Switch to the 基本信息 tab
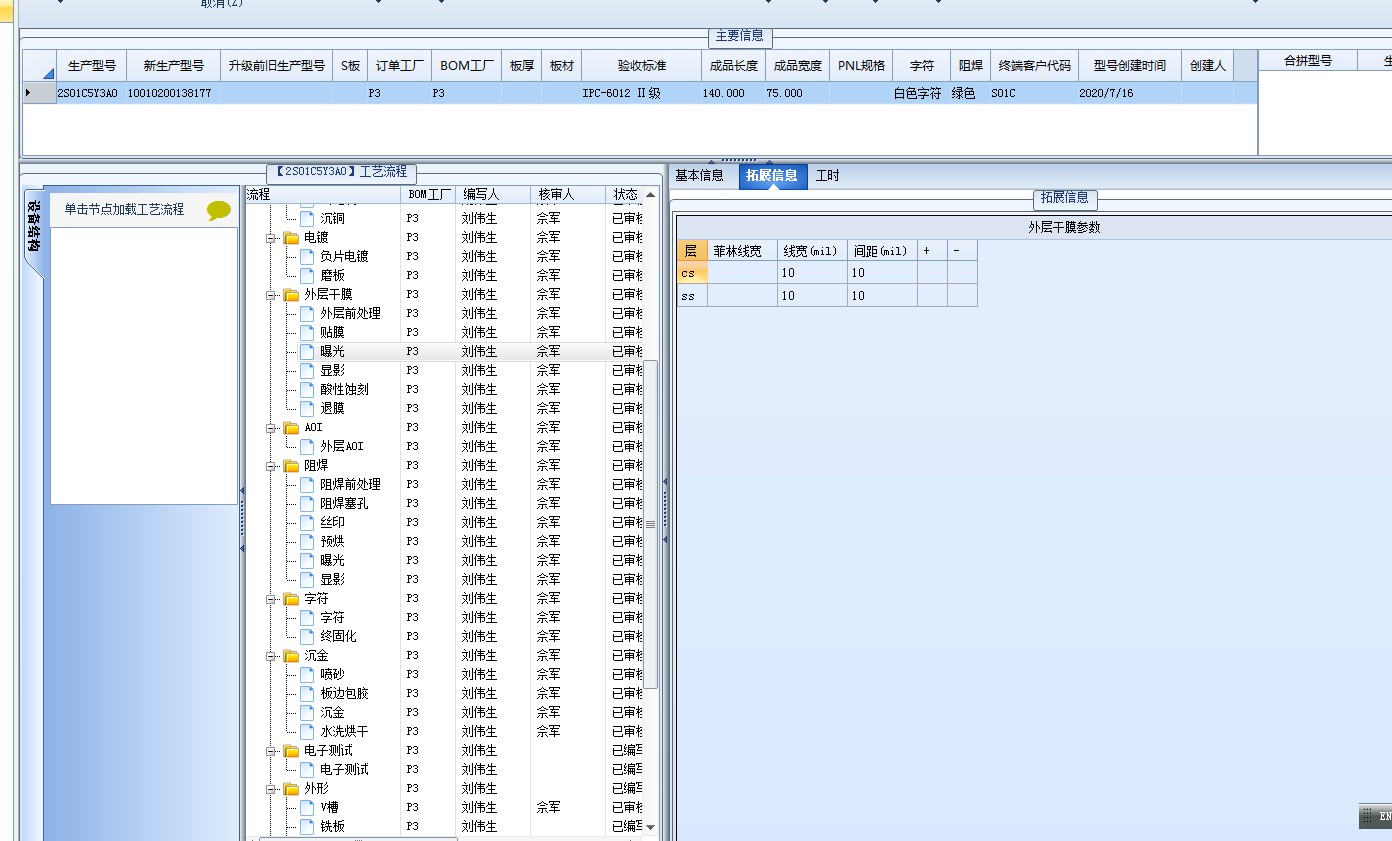This screenshot has width=1392, height=841. [x=699, y=176]
